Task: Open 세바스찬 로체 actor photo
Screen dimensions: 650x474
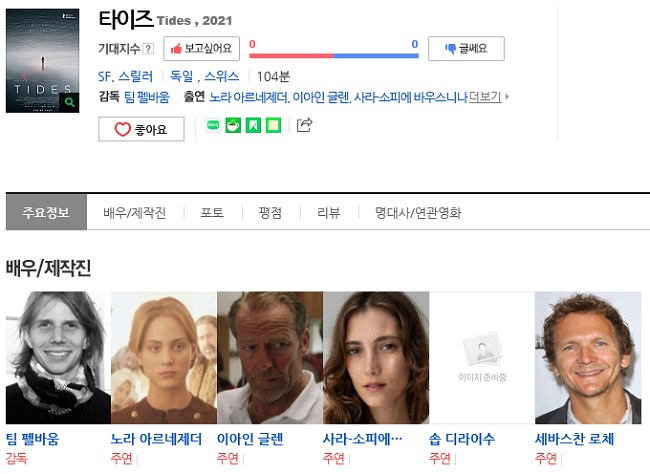Action: [x=588, y=357]
